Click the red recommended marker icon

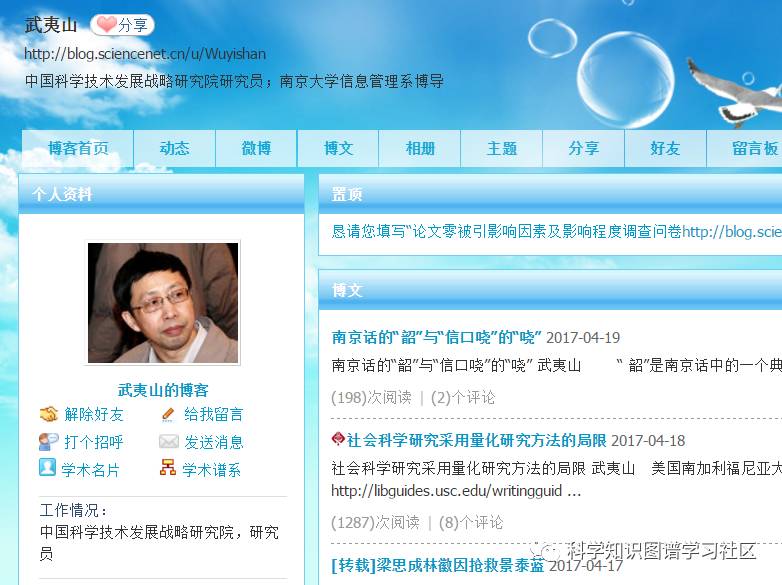pyautogui.click(x=338, y=439)
